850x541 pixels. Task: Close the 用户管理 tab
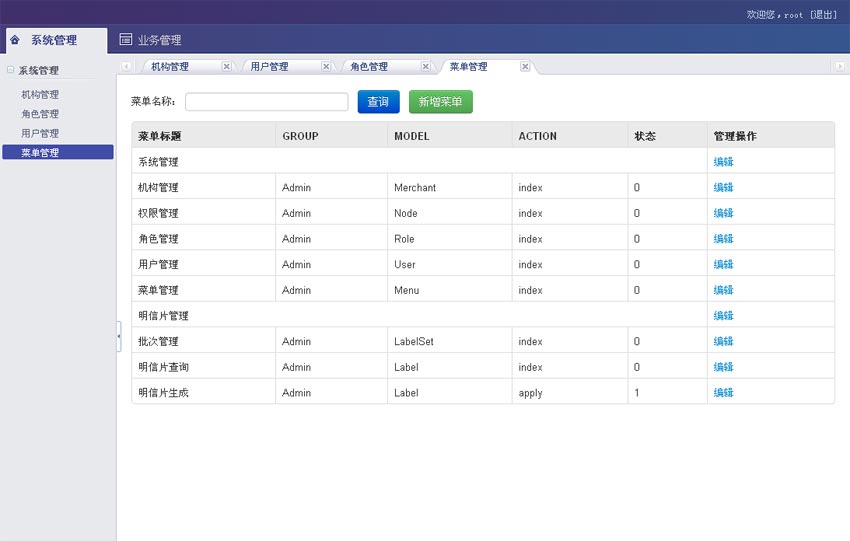(326, 67)
